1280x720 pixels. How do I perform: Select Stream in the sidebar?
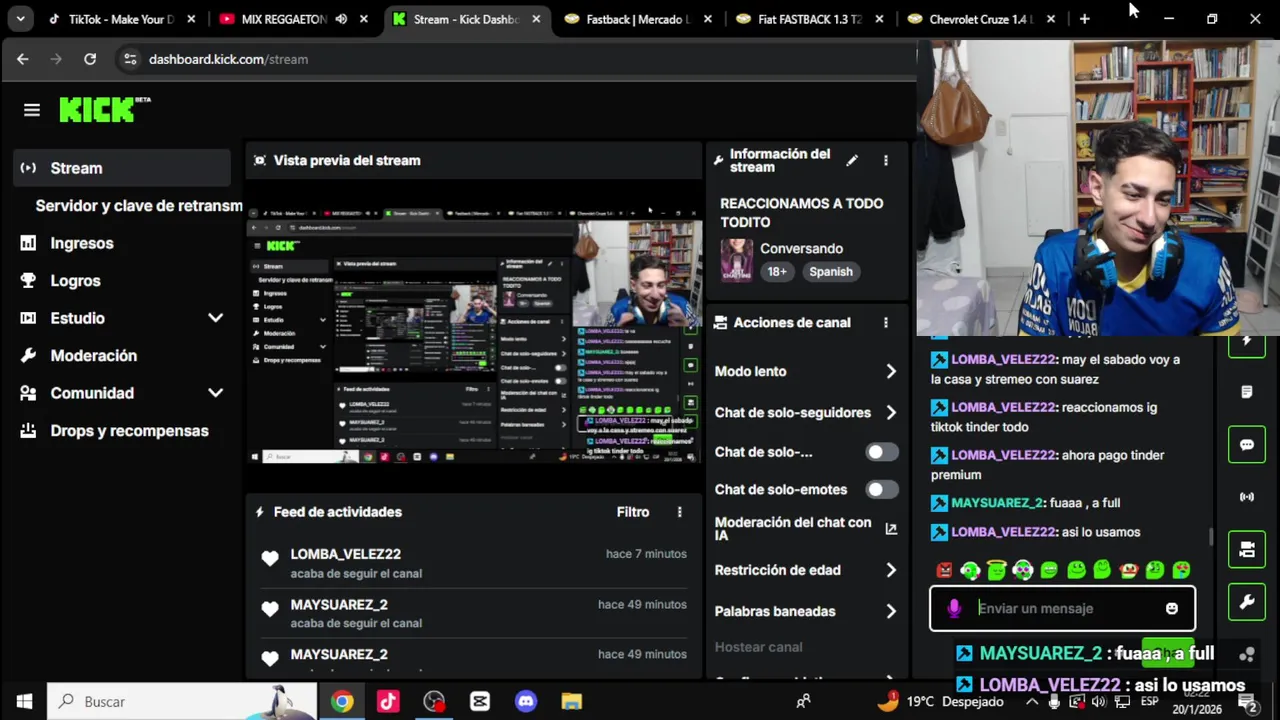(122, 168)
